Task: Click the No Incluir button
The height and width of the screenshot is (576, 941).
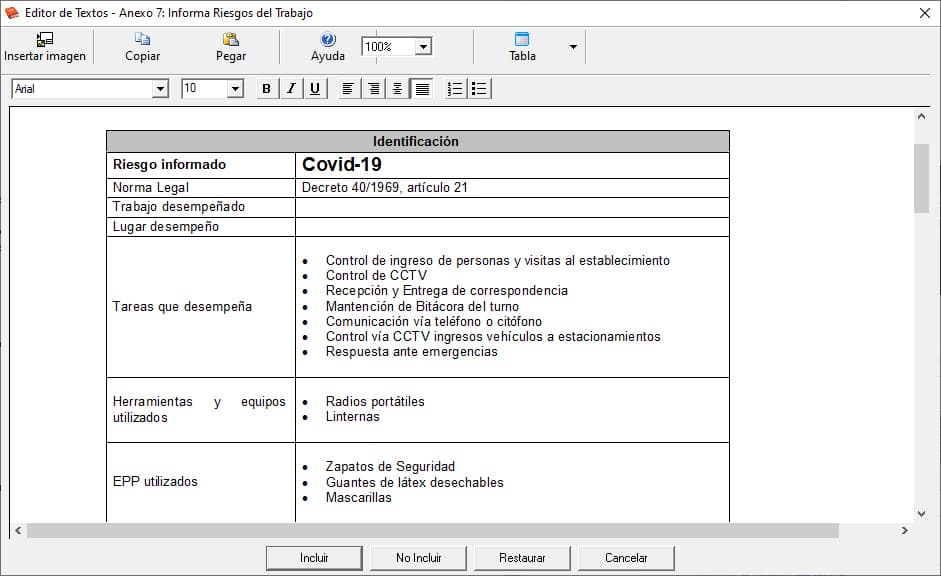Action: point(418,558)
